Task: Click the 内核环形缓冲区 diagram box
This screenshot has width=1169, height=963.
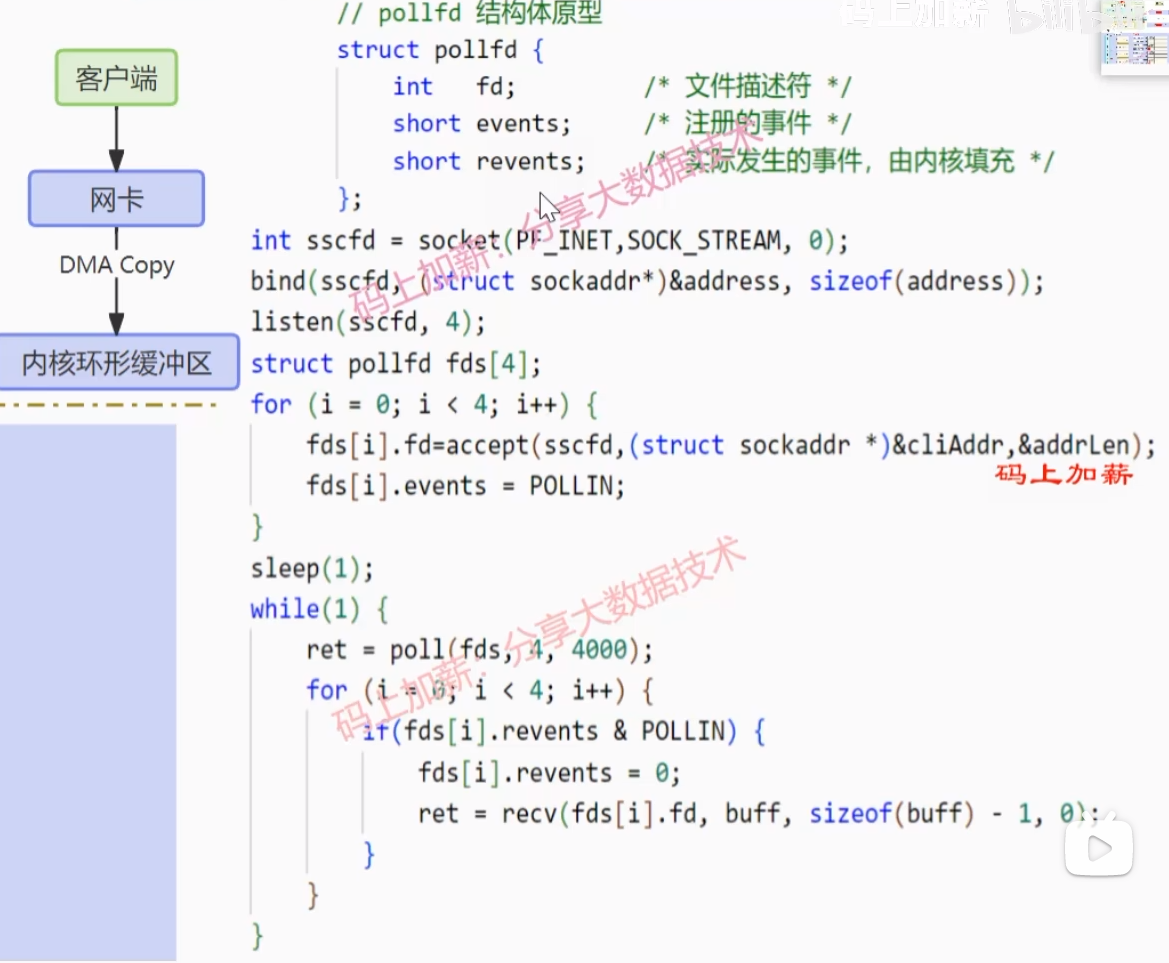Action: 118,362
